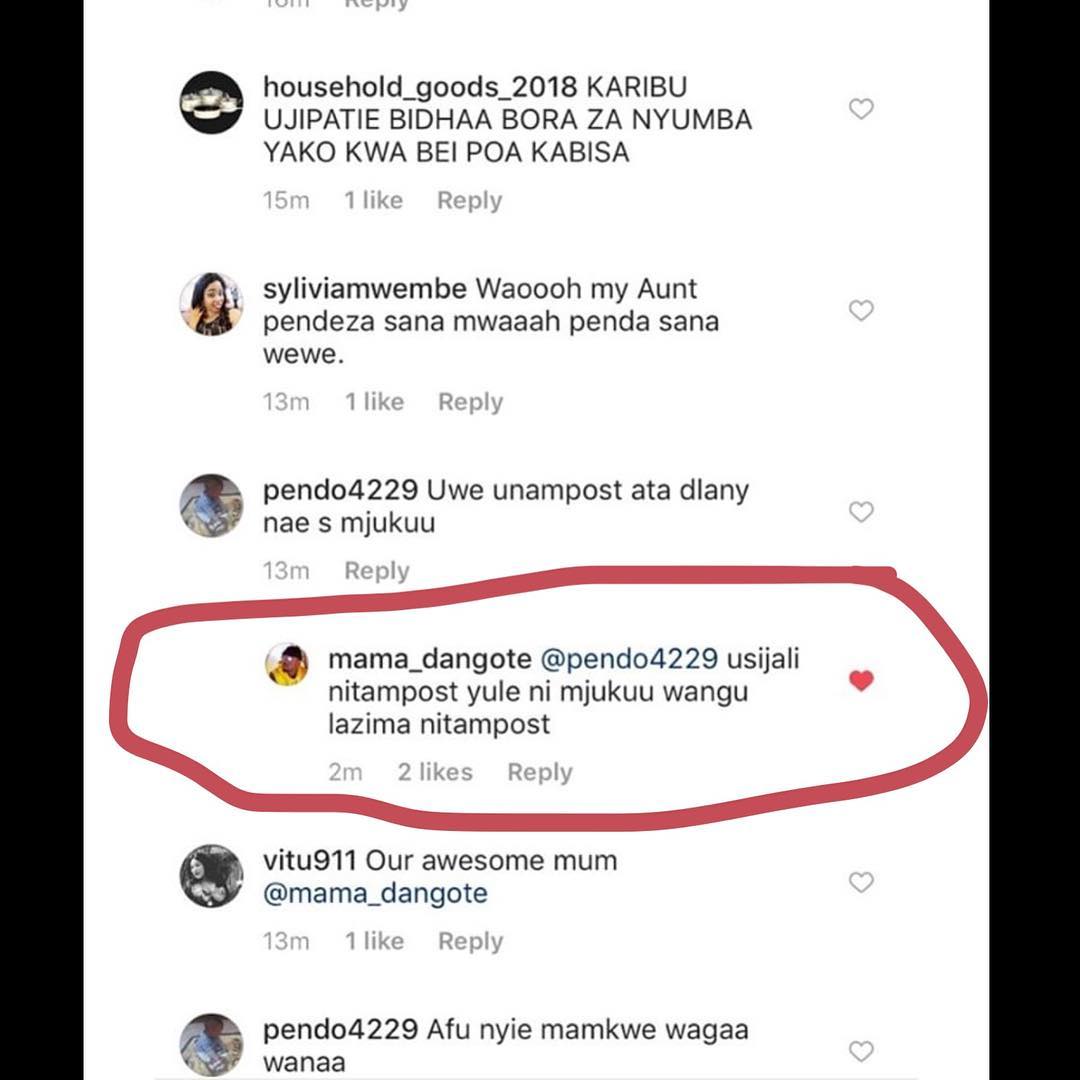Image resolution: width=1080 pixels, height=1080 pixels.
Task: Open syliviamwembe username link
Action: (364, 290)
